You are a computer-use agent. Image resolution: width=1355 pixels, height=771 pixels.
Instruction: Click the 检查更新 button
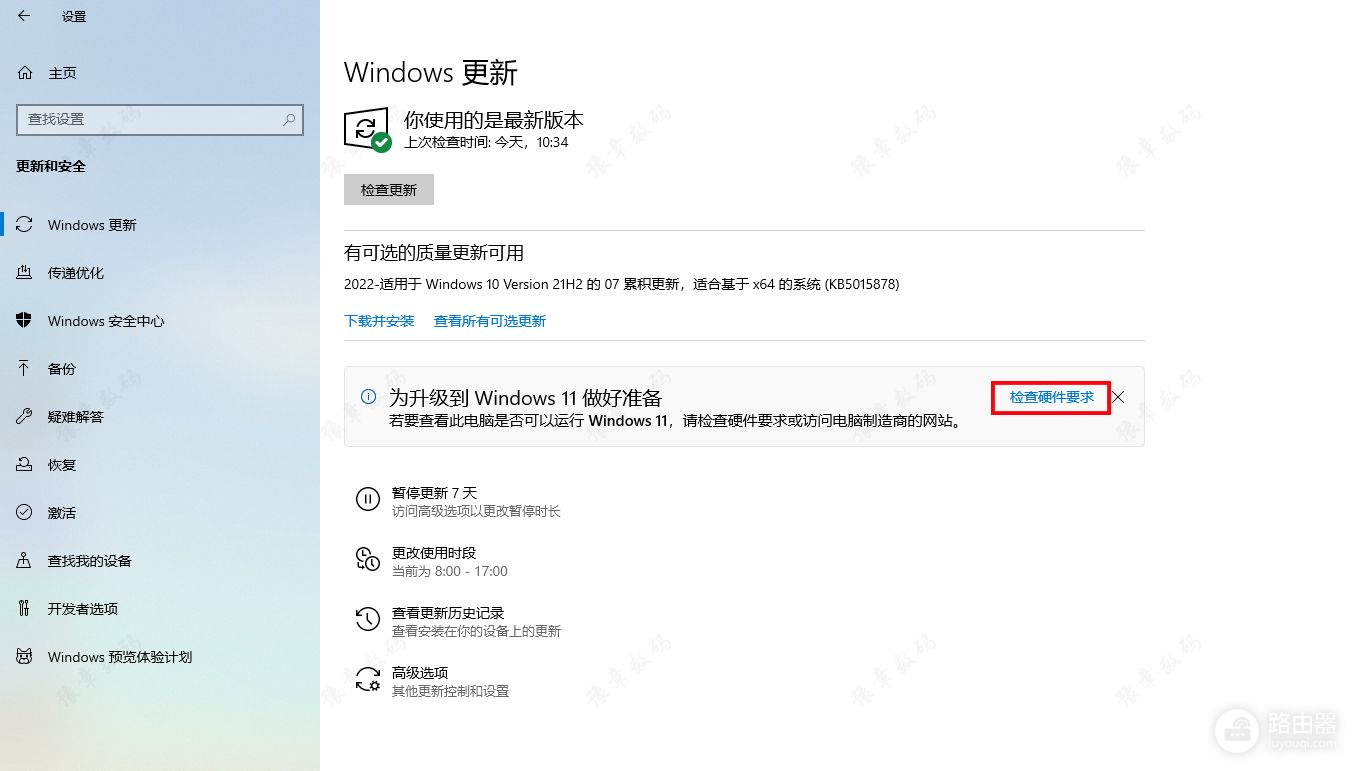[389, 189]
